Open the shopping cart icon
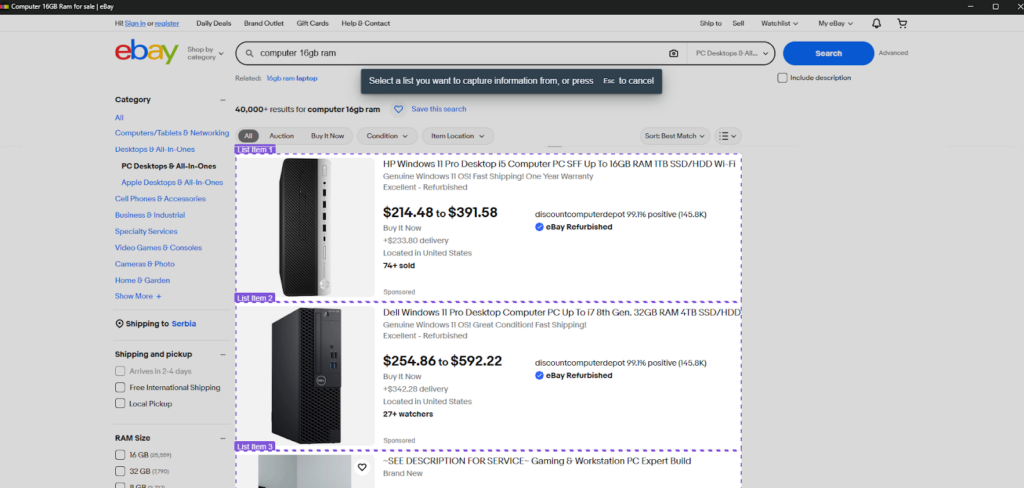Screen dimensions: 1024x488 pos(903,24)
